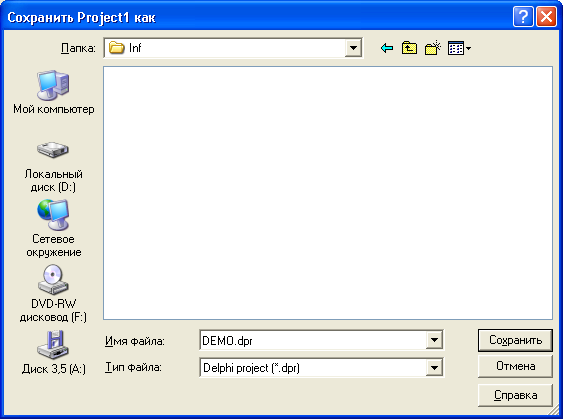
Task: Click the empty file list area
Action: pyautogui.click(x=328, y=193)
